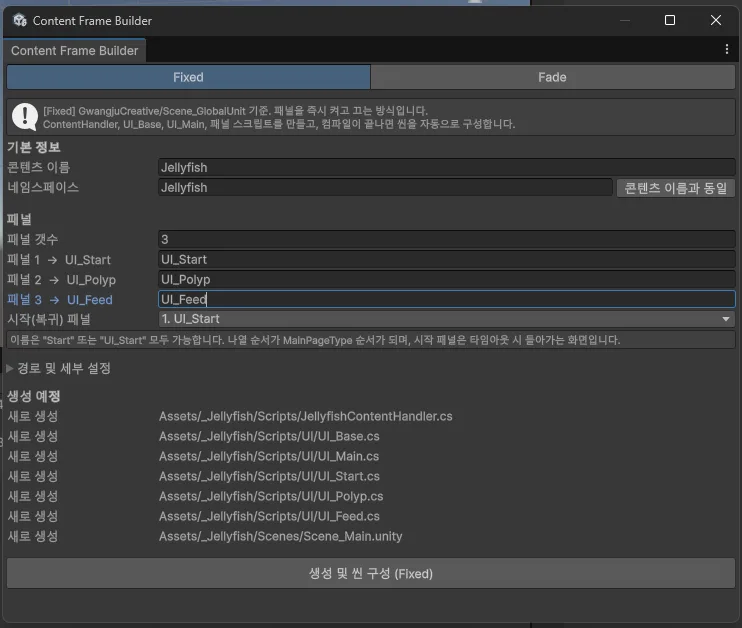Click the UI_Base.cs path text
The height and width of the screenshot is (628, 742).
(269, 436)
